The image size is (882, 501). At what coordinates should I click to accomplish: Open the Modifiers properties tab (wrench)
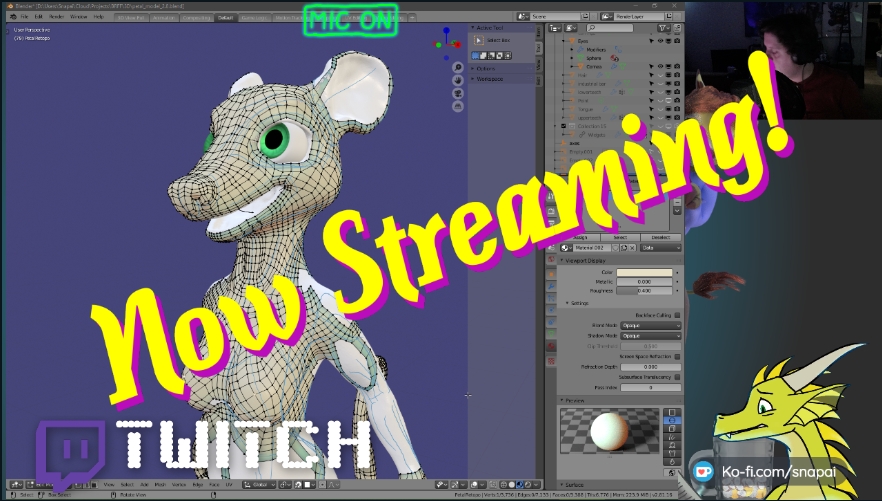coord(551,286)
